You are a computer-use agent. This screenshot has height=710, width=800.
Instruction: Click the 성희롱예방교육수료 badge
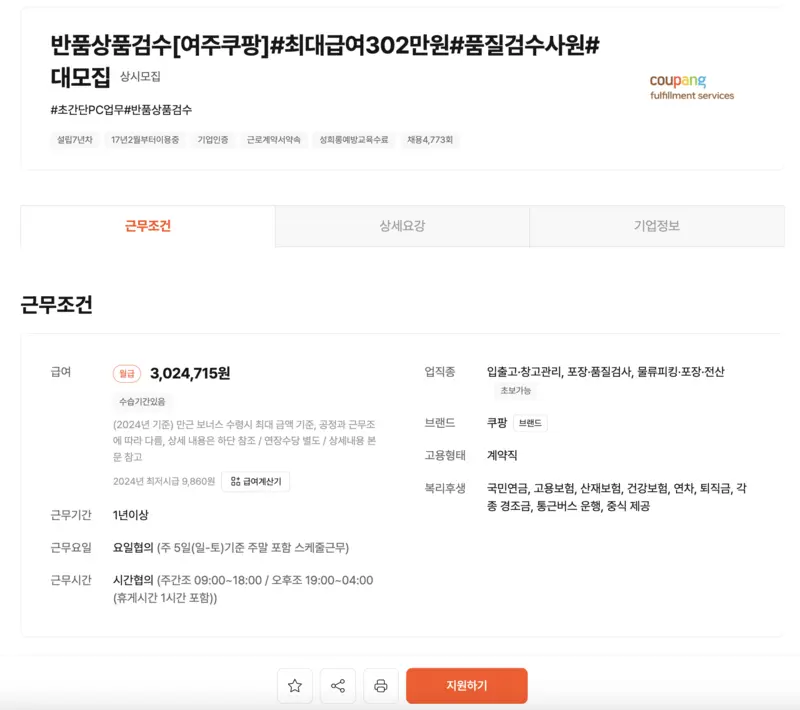(354, 140)
